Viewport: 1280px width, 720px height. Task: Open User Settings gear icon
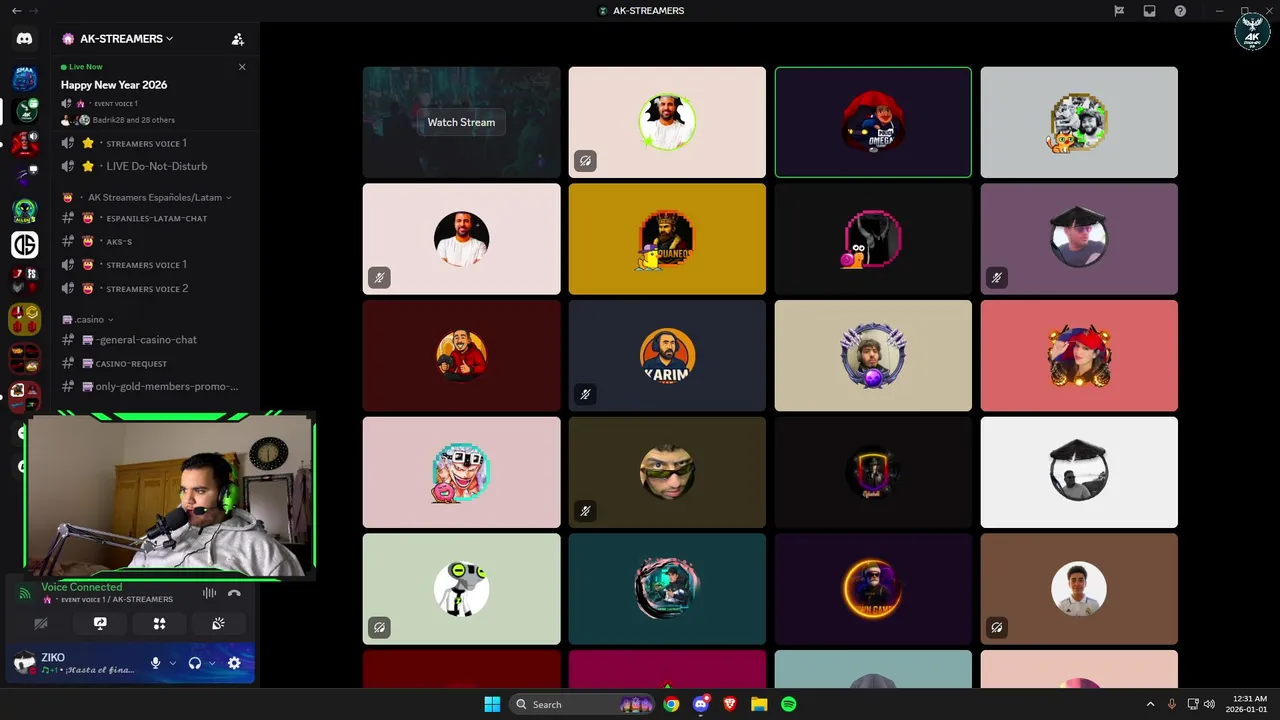pyautogui.click(x=234, y=663)
